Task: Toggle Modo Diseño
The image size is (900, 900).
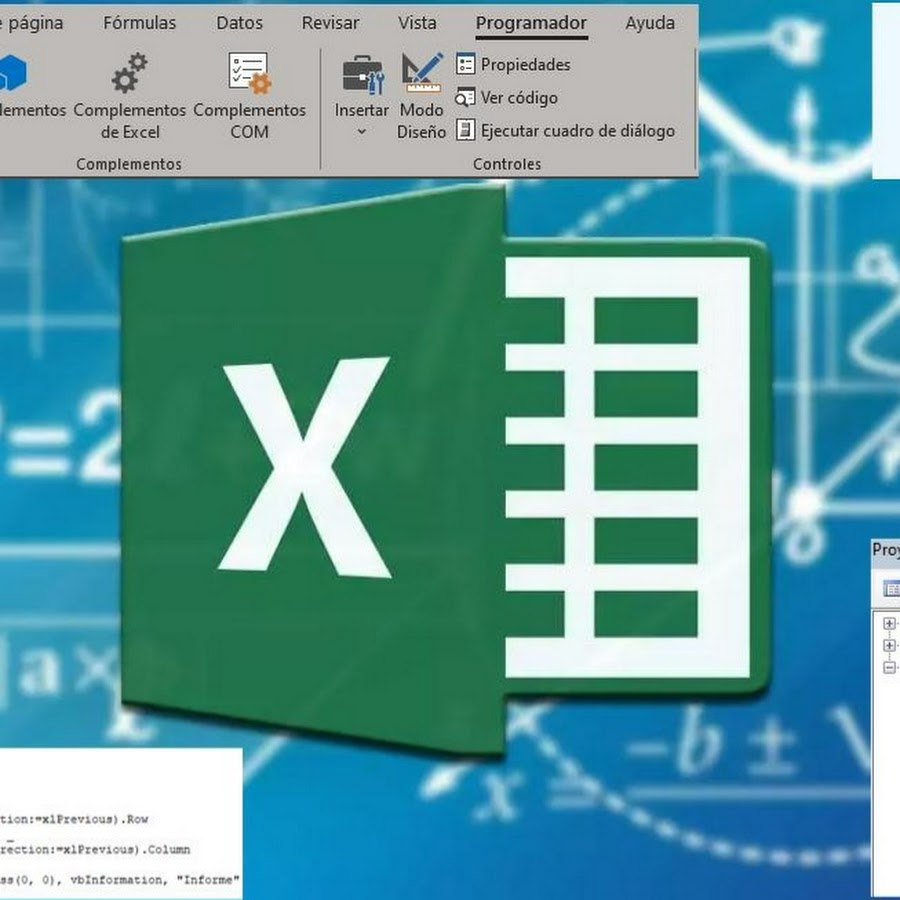Action: pyautogui.click(x=421, y=95)
